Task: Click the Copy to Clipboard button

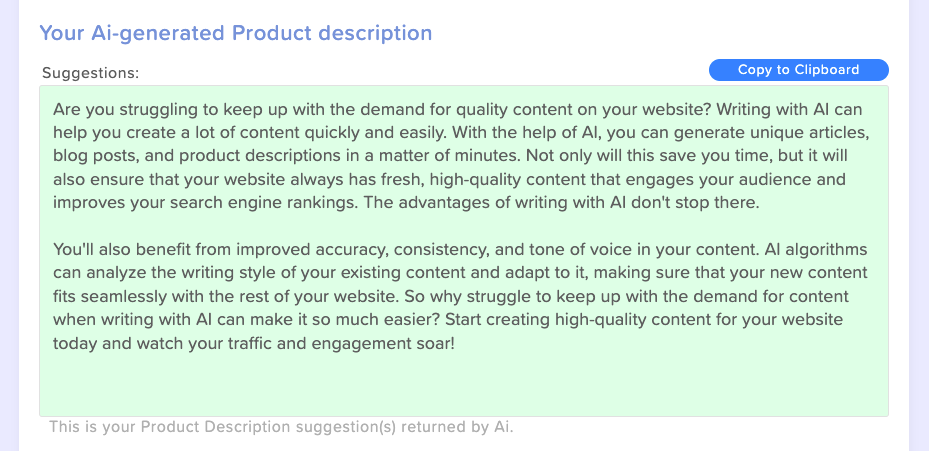Action: pos(799,70)
